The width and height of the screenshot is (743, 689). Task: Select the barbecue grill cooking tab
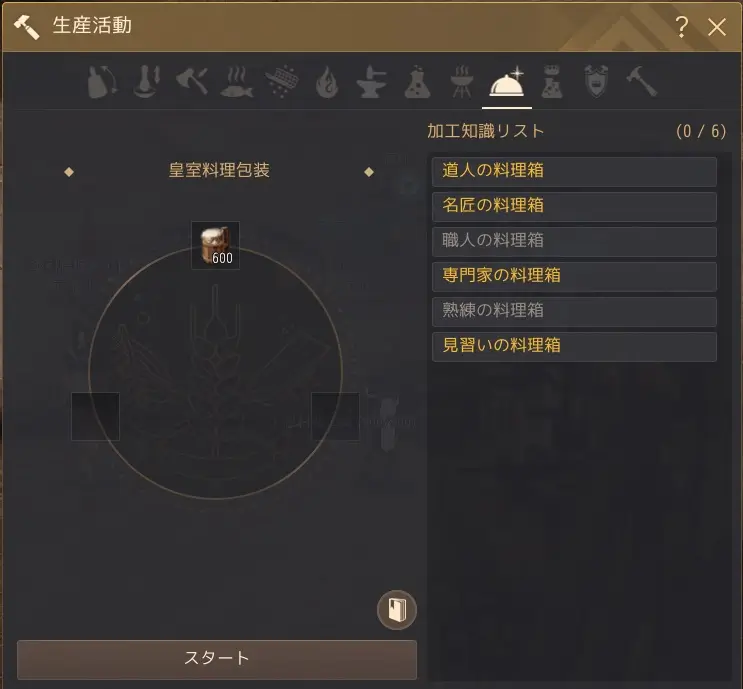click(x=462, y=82)
